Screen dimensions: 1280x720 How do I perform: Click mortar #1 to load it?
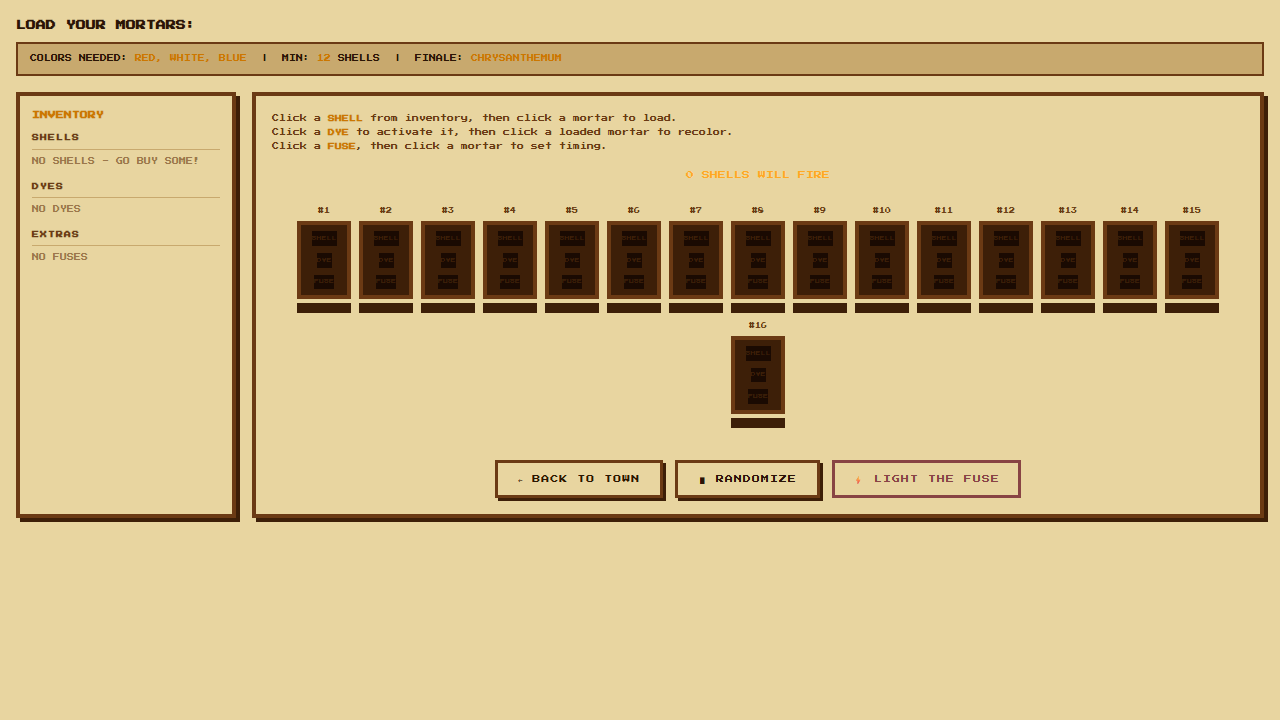324,260
